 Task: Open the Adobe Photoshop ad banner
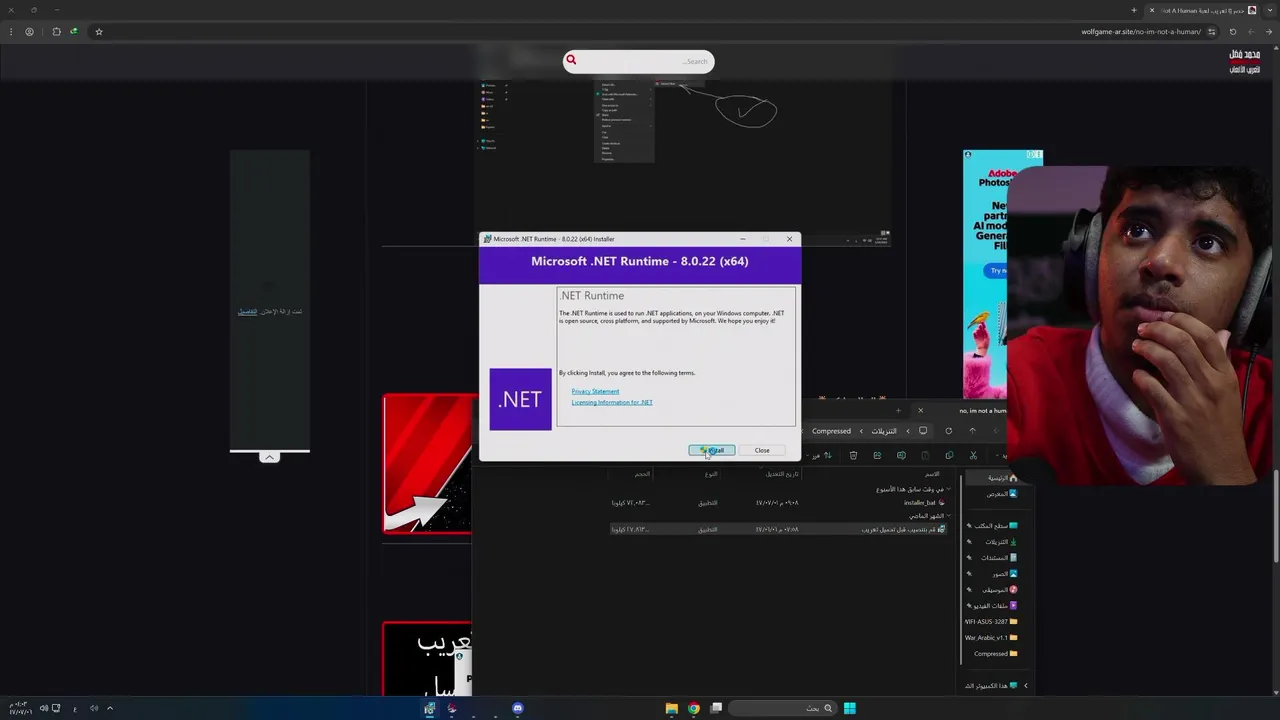[986, 275]
